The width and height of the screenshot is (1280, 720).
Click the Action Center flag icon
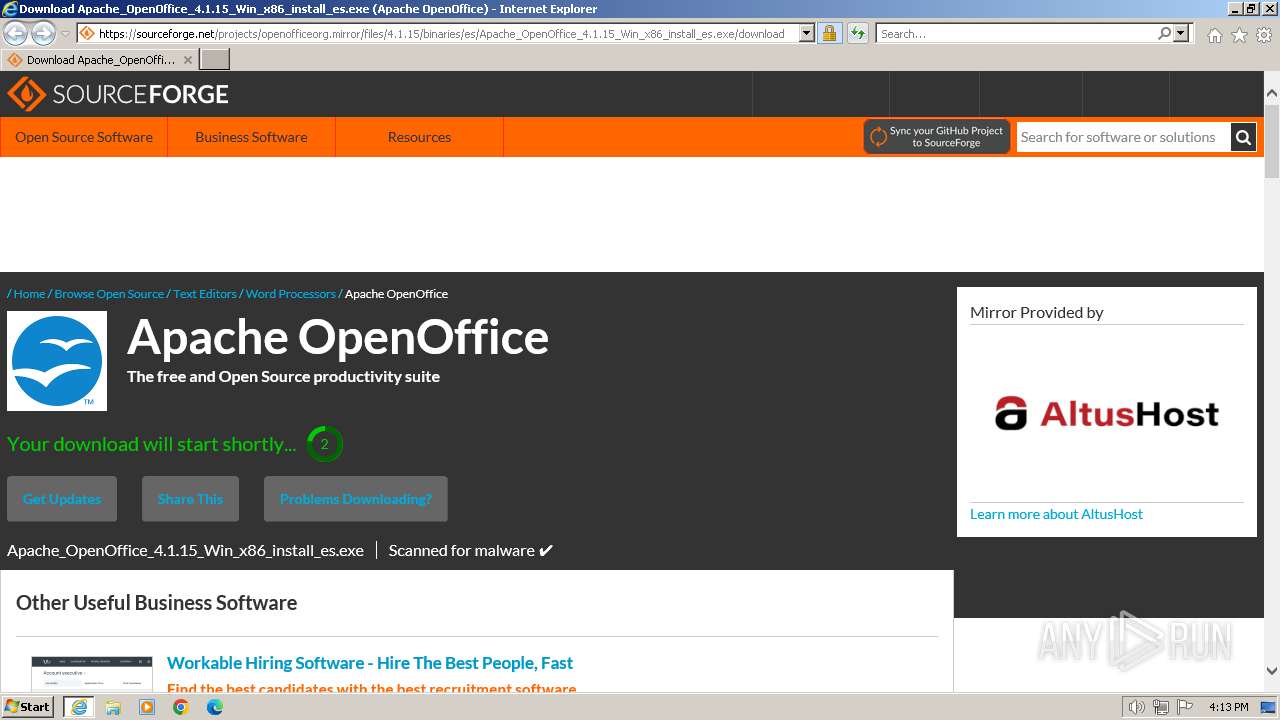pos(1185,707)
